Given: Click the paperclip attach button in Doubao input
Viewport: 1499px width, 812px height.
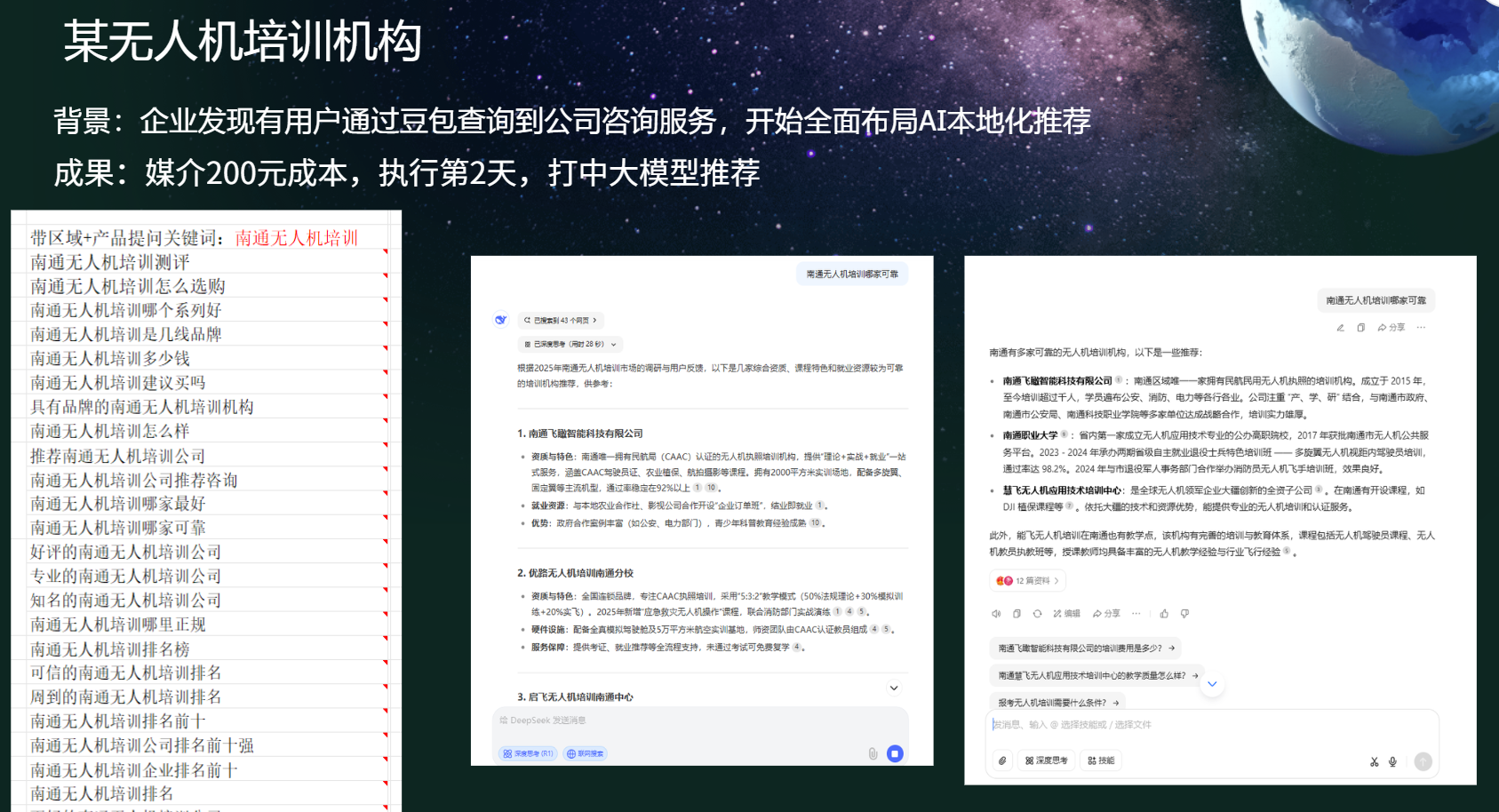Looking at the screenshot, I should coord(1002,760).
